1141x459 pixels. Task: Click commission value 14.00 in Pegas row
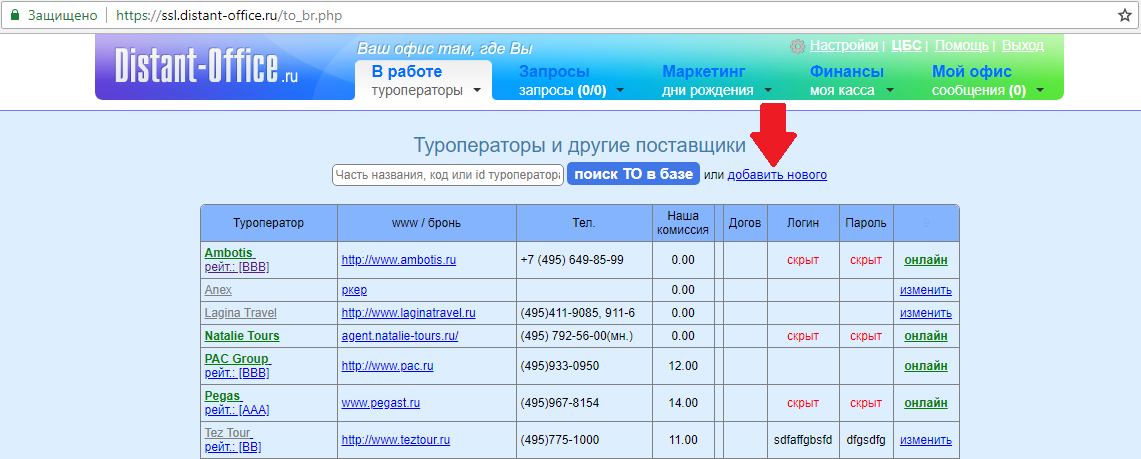coord(683,403)
